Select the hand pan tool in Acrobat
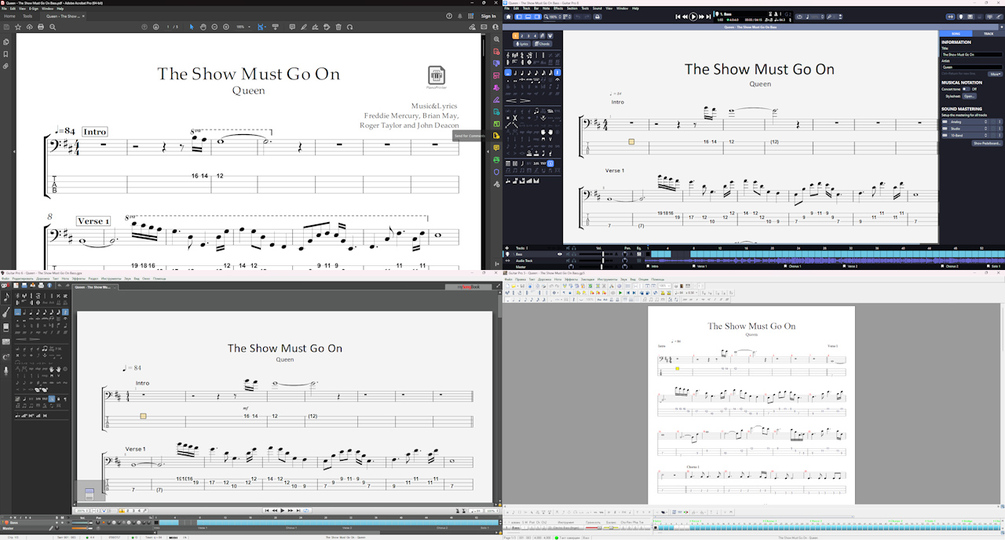Screen dimensions: 1005x540 tap(203, 27)
